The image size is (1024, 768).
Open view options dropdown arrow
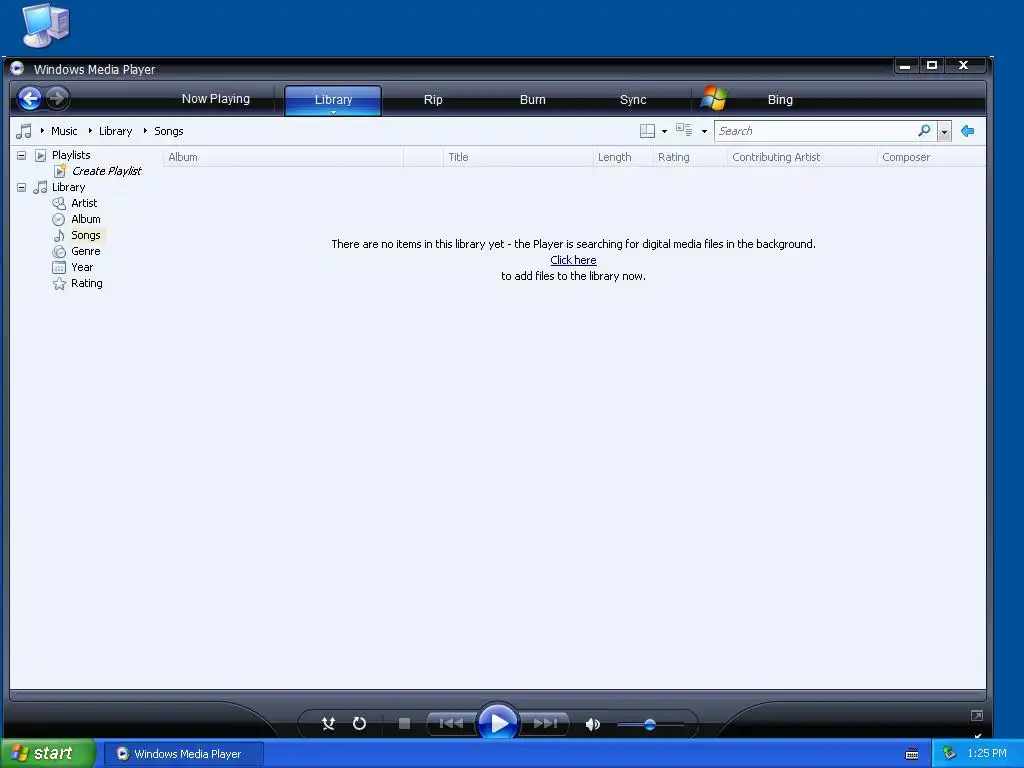(x=704, y=131)
